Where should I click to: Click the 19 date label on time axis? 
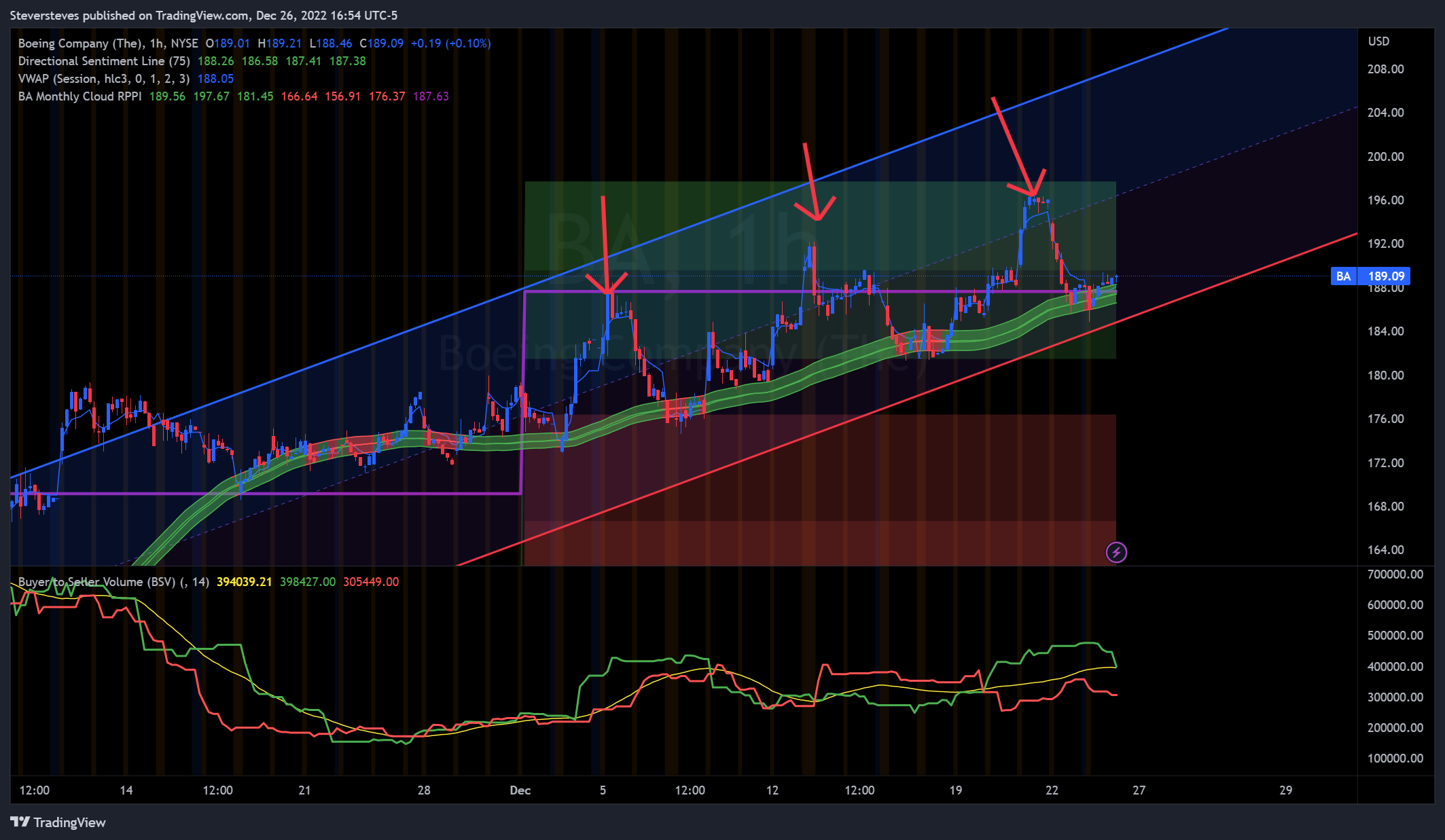(956, 790)
